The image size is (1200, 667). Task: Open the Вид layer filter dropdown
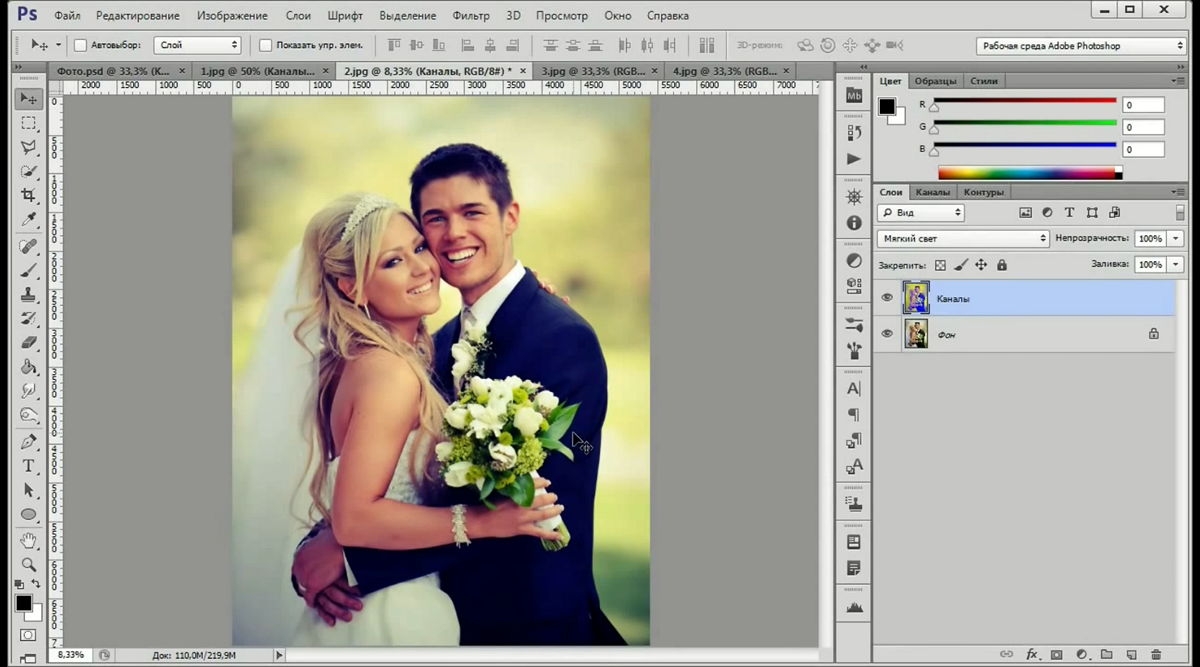(x=921, y=213)
